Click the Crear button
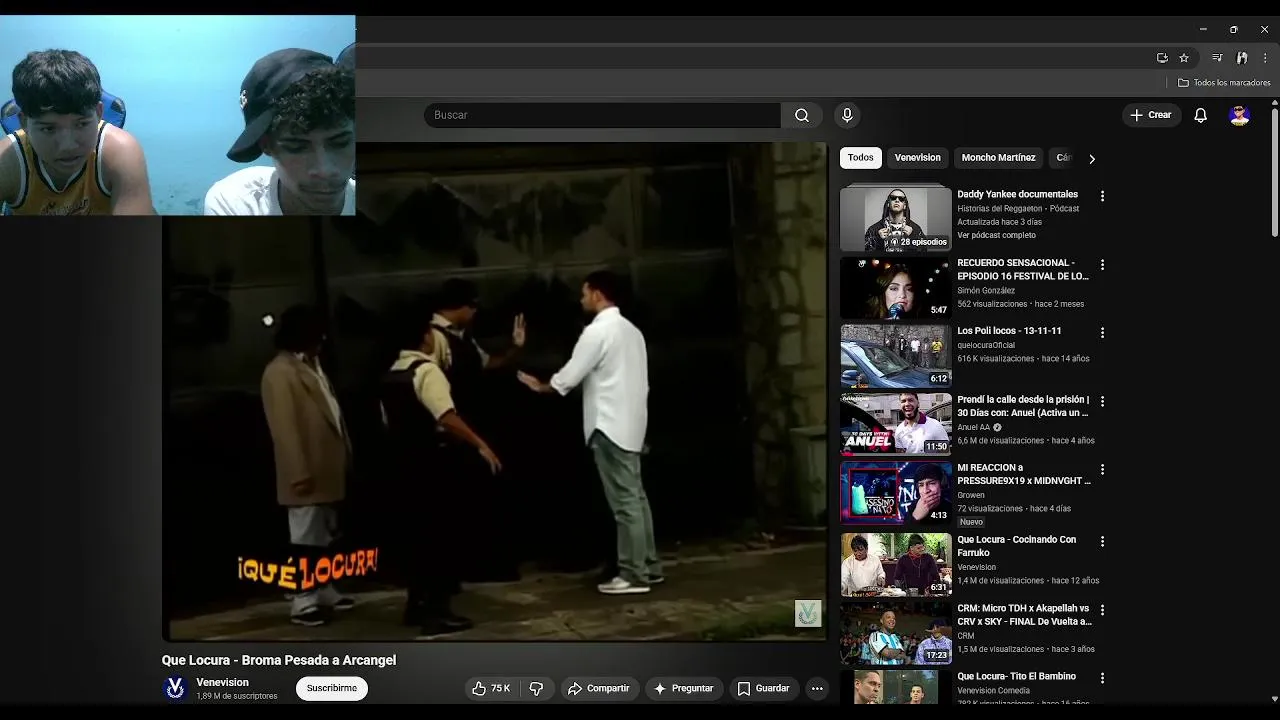1280x720 pixels. [x=1150, y=115]
